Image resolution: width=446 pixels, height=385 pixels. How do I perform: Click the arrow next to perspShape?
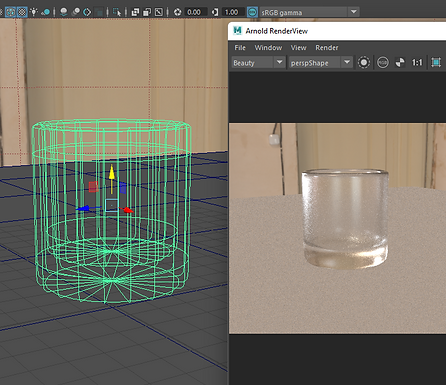point(347,62)
